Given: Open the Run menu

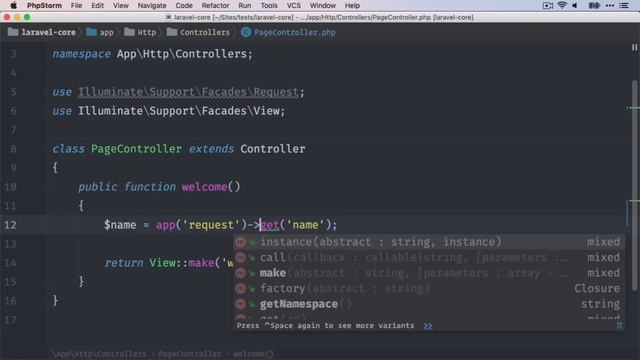Looking at the screenshot, I should pos(245,5).
